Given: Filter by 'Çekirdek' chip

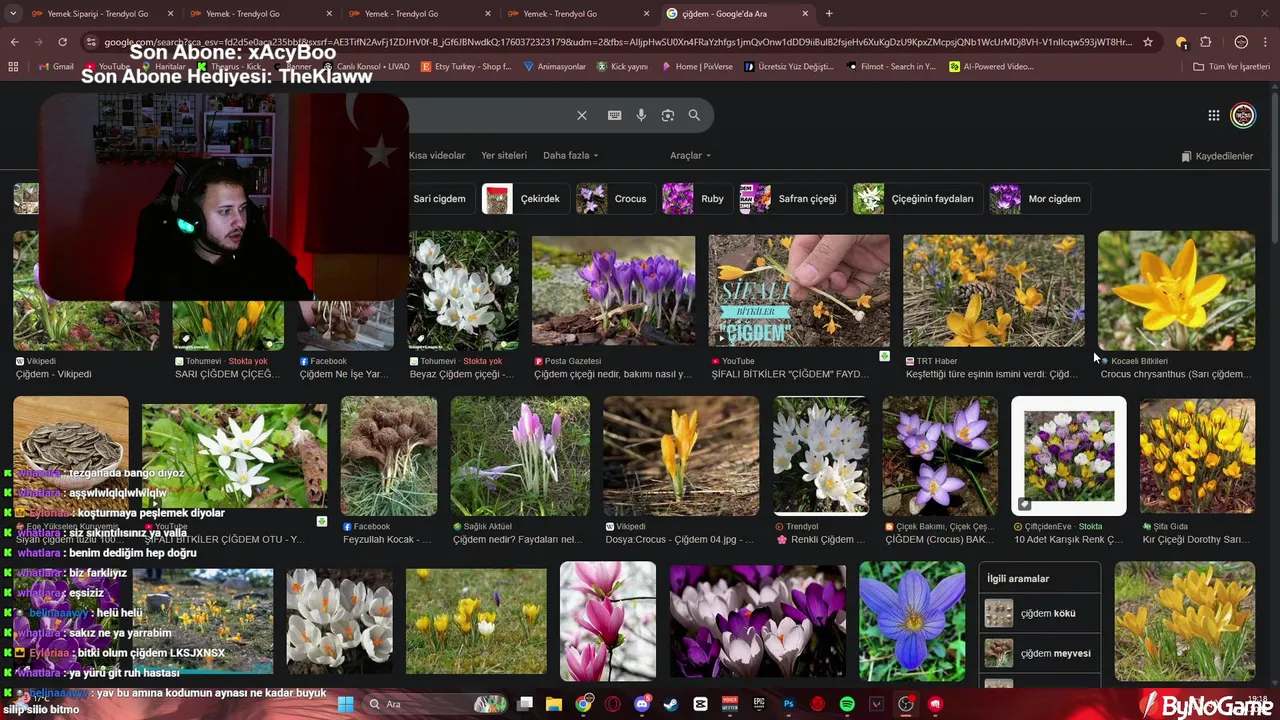Looking at the screenshot, I should tap(524, 198).
